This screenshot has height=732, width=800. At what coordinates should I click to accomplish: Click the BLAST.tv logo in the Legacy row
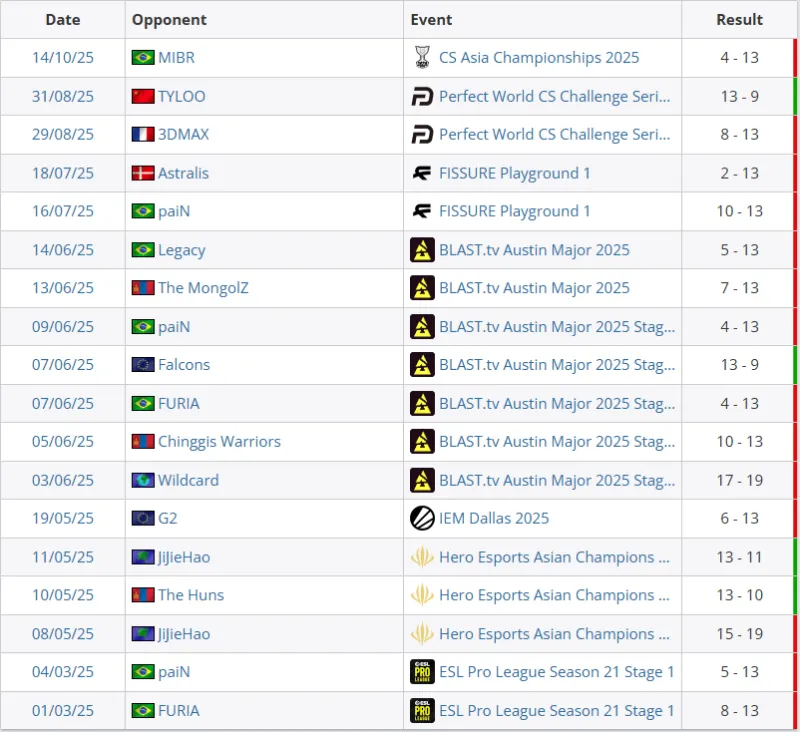click(x=422, y=250)
